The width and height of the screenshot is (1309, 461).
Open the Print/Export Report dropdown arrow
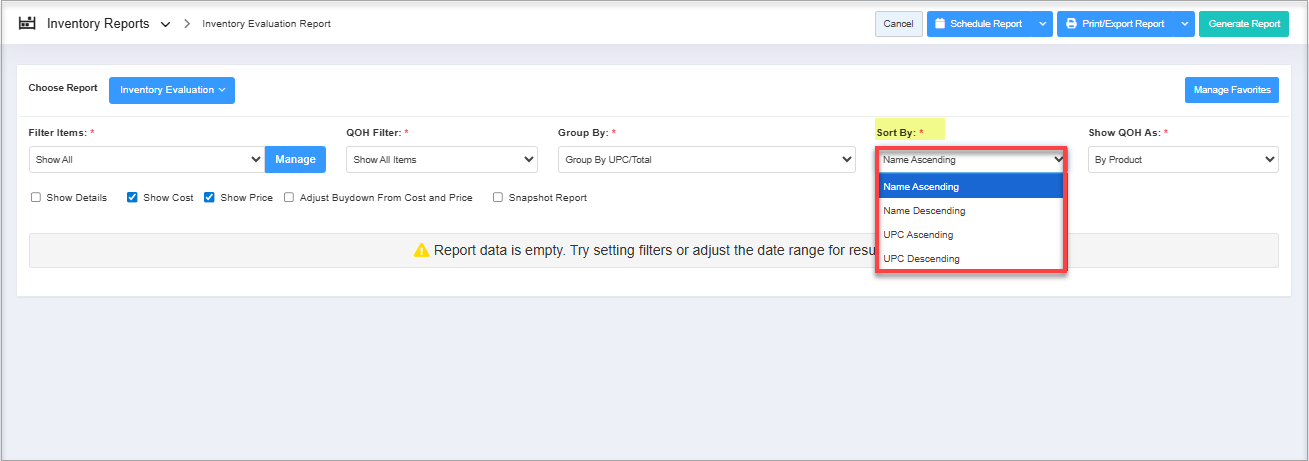[1184, 24]
